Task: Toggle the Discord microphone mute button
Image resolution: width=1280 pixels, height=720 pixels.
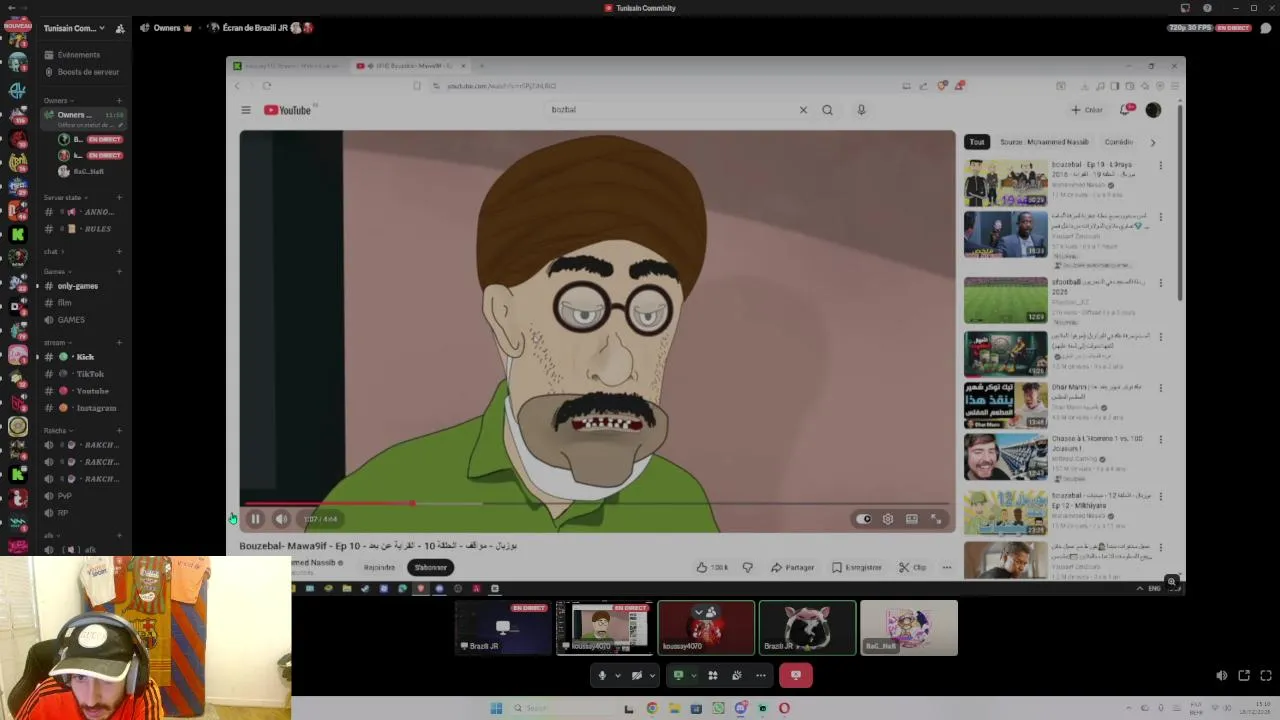Action: 602,675
